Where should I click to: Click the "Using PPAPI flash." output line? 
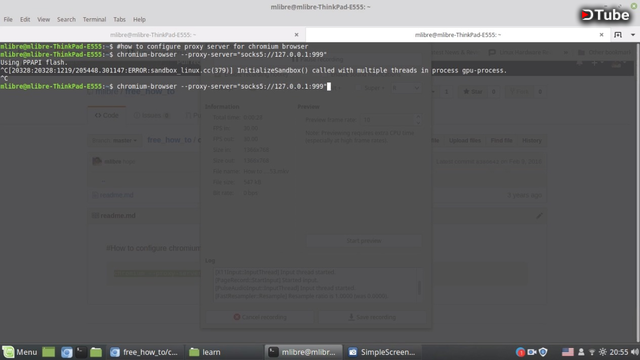pyautogui.click(x=34, y=62)
